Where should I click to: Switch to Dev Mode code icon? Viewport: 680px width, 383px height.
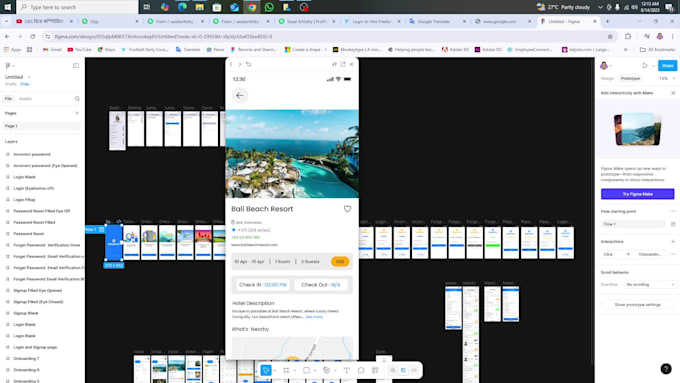414,370
